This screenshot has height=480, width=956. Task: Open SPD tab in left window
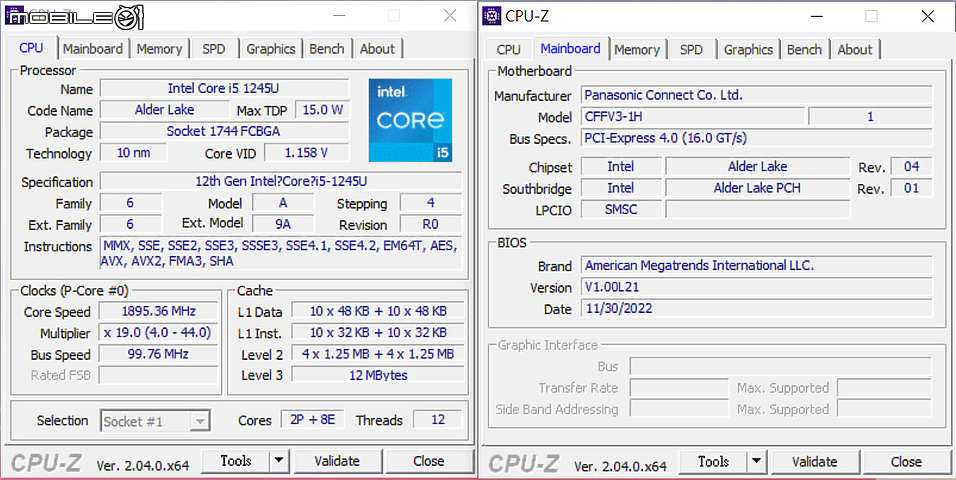213,49
